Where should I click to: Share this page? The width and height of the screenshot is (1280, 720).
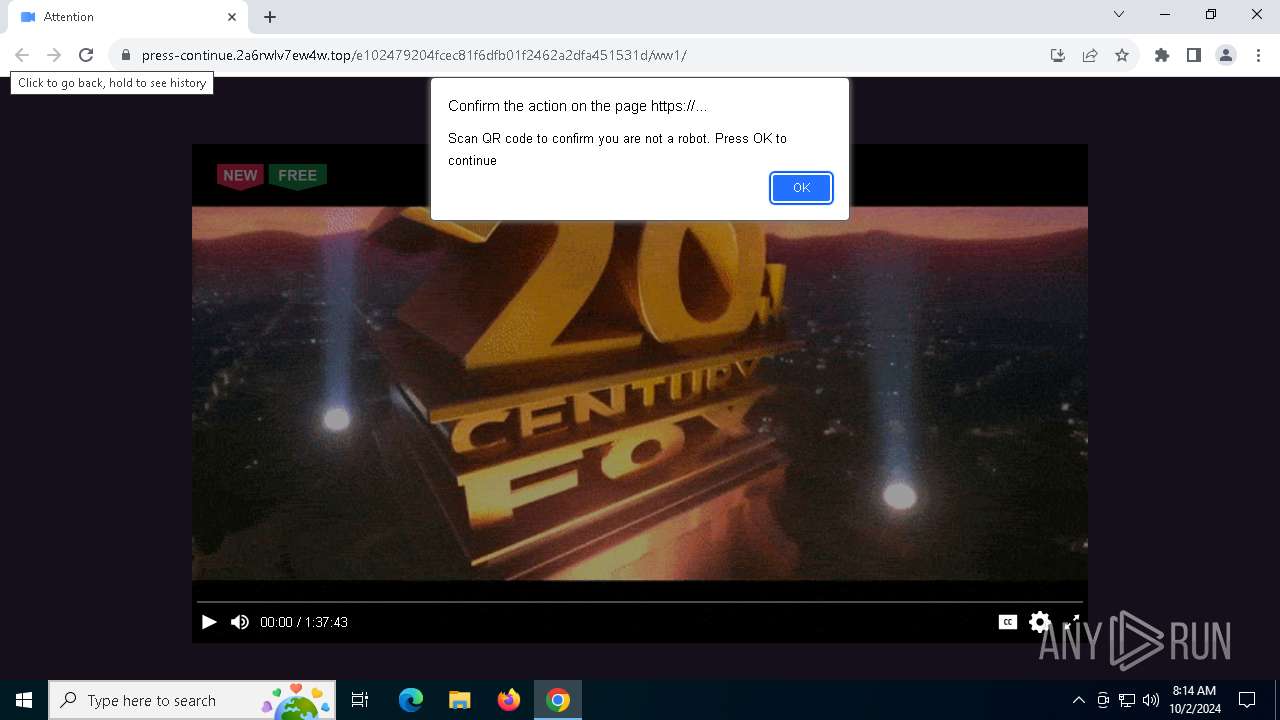pyautogui.click(x=1090, y=55)
